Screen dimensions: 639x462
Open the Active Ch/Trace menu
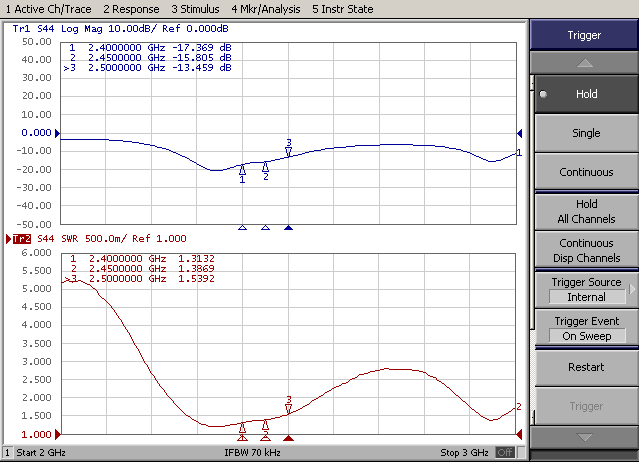(x=48, y=9)
